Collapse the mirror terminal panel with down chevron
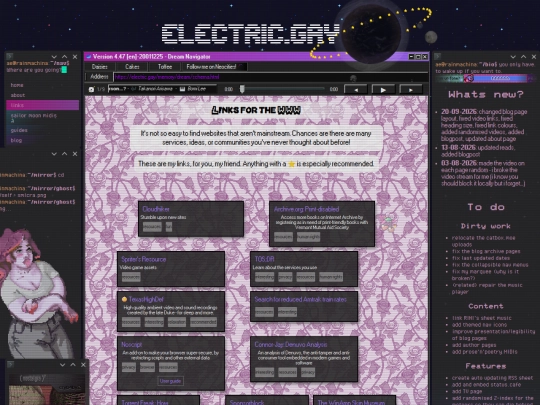Viewport: 540px width, 405px height. click(x=54, y=154)
